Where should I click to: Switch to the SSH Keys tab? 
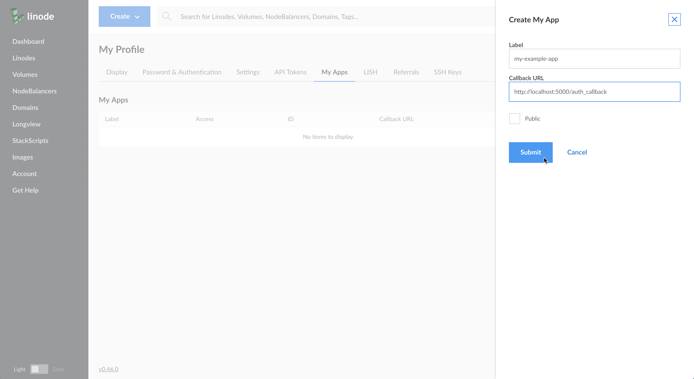click(447, 72)
